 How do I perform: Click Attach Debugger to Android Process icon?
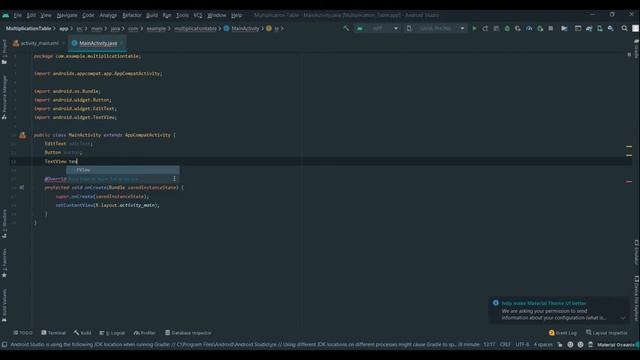pyautogui.click(x=540, y=29)
